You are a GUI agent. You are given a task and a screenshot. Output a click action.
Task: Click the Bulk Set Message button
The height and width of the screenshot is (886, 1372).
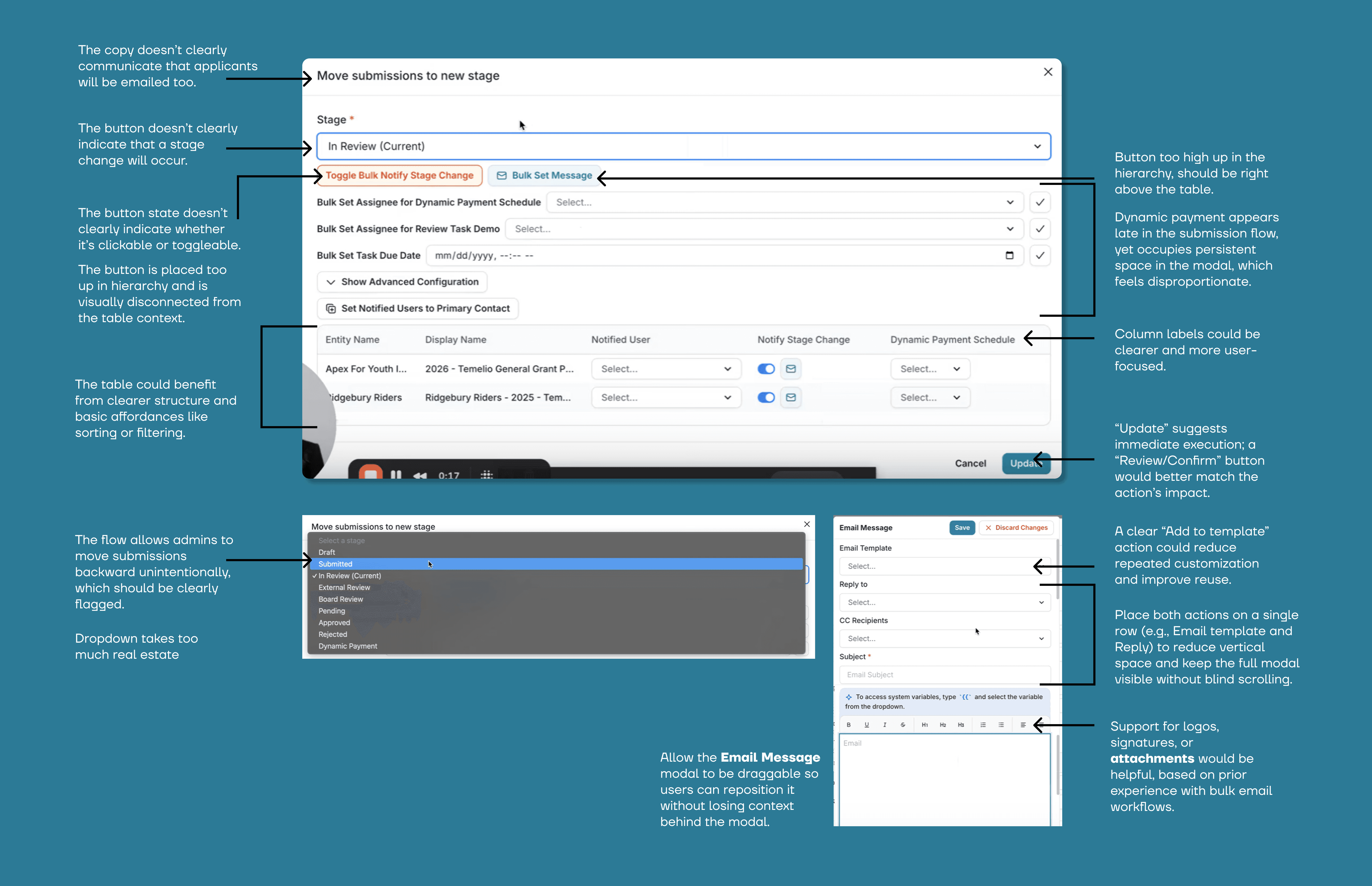[544, 176]
